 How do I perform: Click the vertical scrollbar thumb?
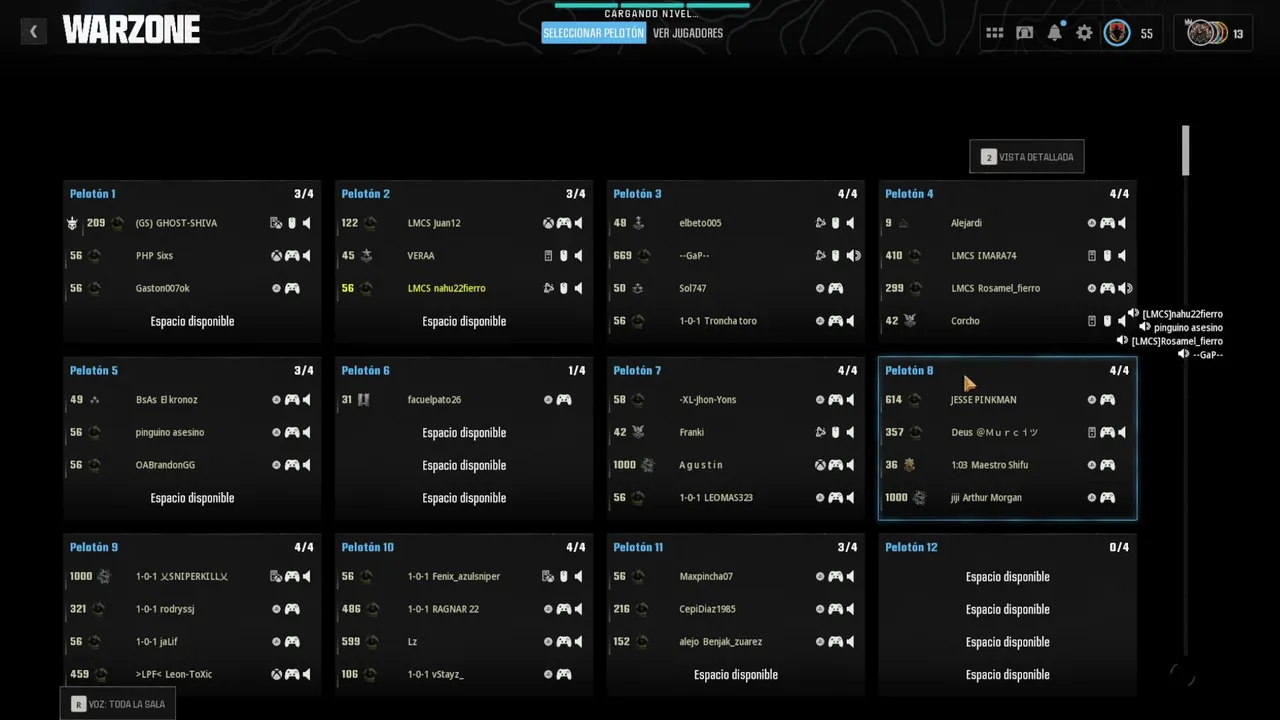(x=1186, y=150)
